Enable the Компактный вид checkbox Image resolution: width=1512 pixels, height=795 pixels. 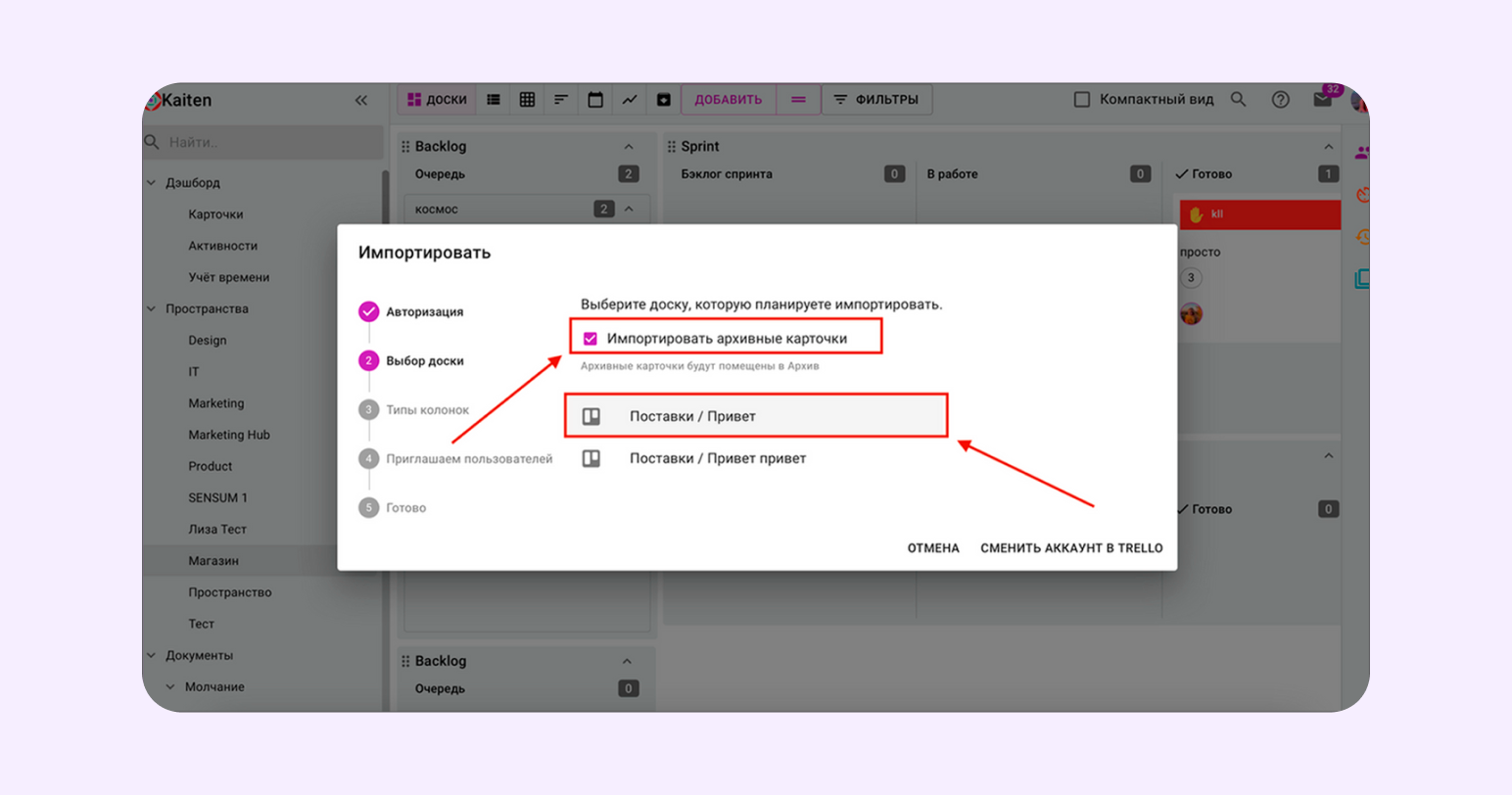coord(1082,99)
